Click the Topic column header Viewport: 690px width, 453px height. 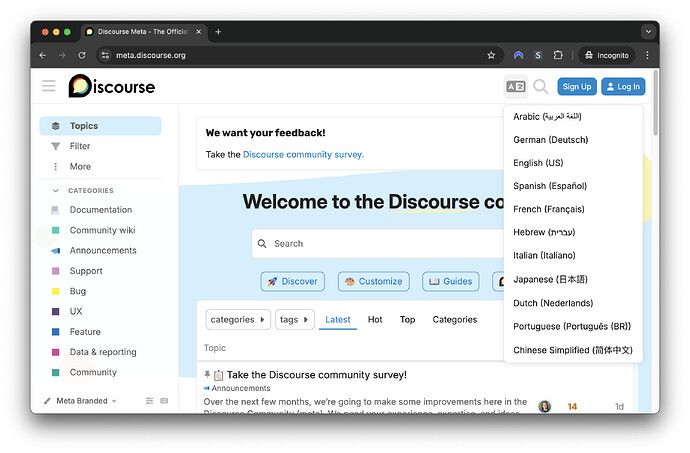(x=215, y=348)
